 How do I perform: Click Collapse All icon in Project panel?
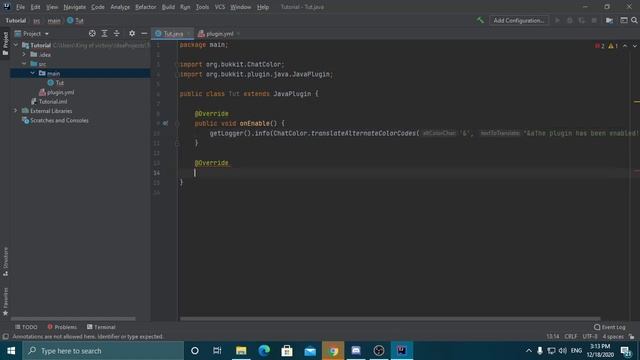point(117,33)
